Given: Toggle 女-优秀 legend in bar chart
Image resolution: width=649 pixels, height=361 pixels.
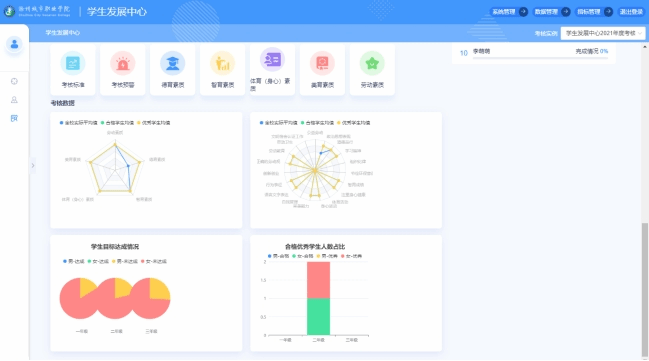Looking at the screenshot, I should click(x=351, y=256).
